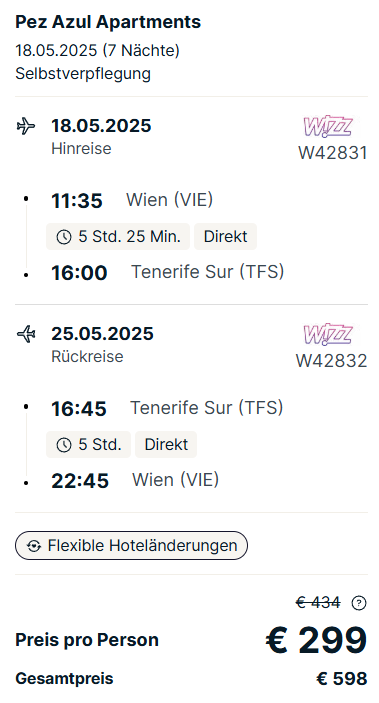Click the crossed-out € 434 price
The image size is (379, 703).
pyautogui.click(x=318, y=603)
